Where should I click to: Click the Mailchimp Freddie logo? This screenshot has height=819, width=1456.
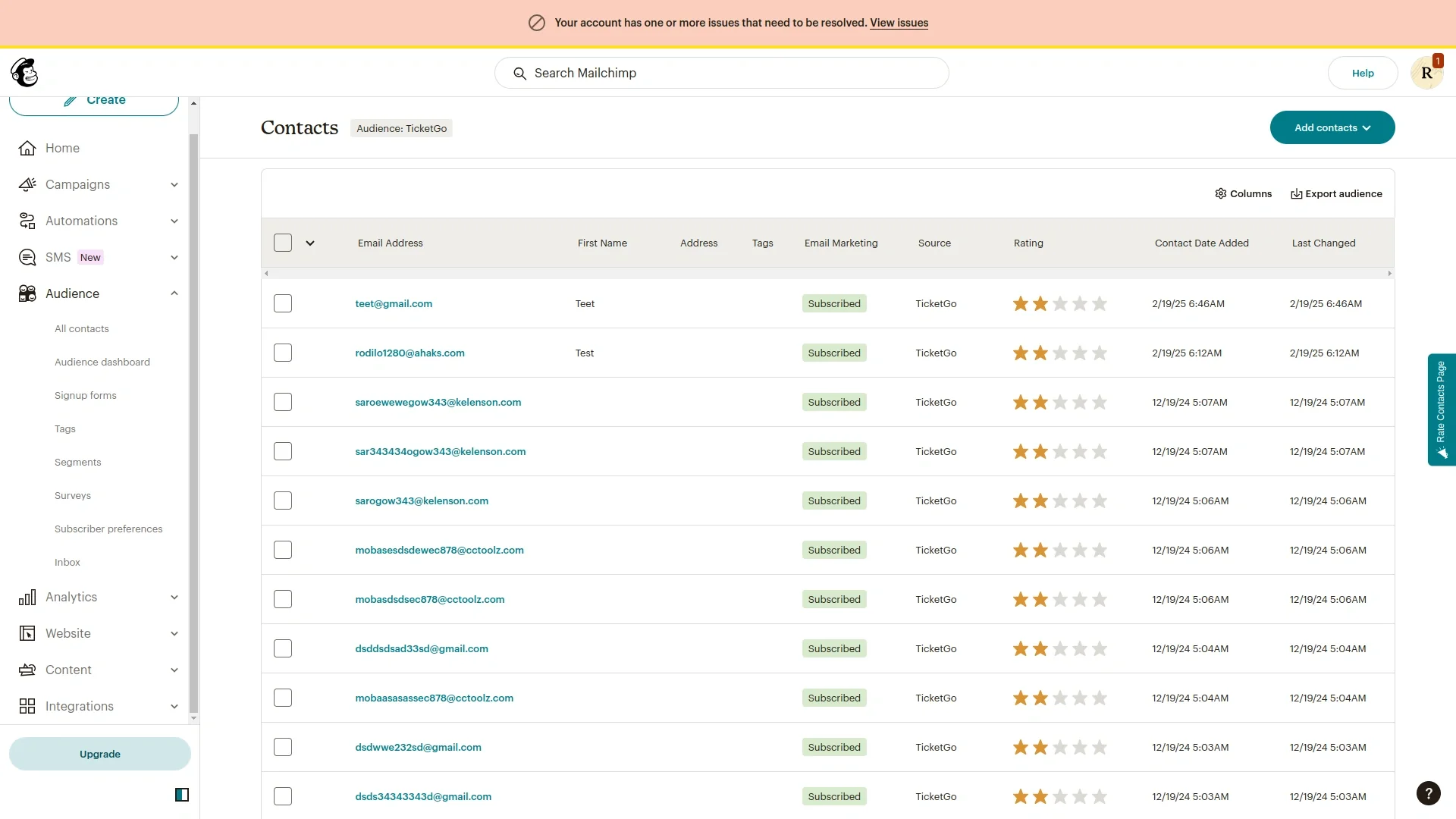click(24, 73)
